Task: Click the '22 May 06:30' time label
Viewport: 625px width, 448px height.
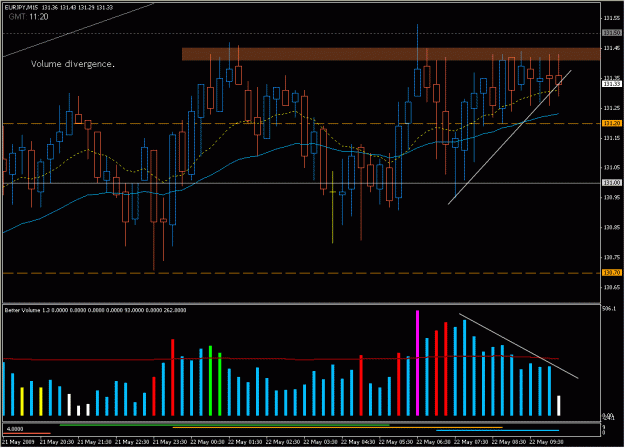Action: (x=433, y=442)
